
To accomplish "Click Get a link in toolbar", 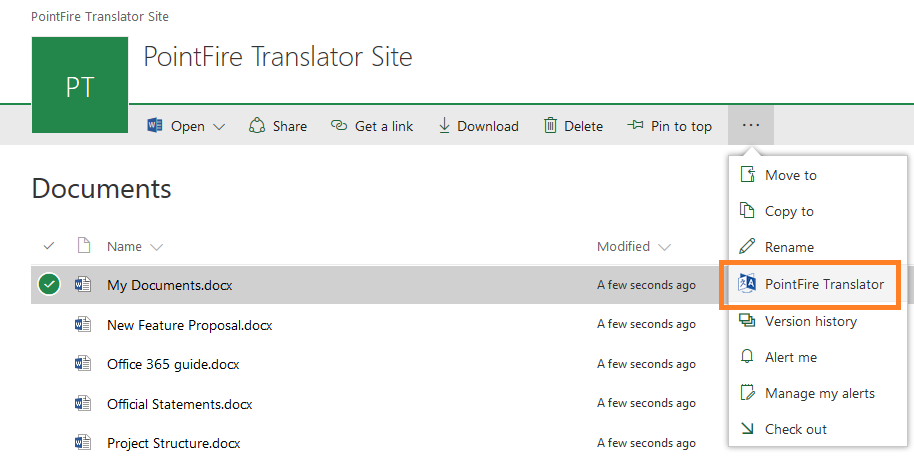I will coord(372,125).
